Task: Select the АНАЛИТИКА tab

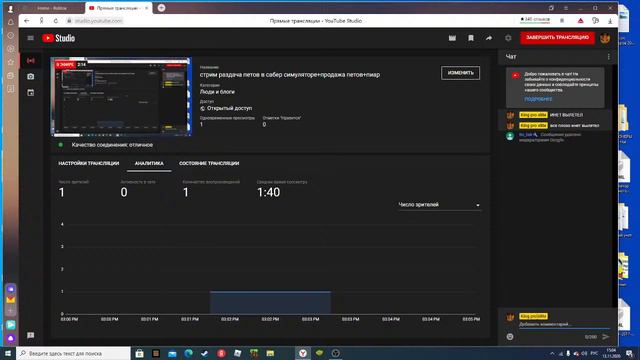Action: point(149,163)
